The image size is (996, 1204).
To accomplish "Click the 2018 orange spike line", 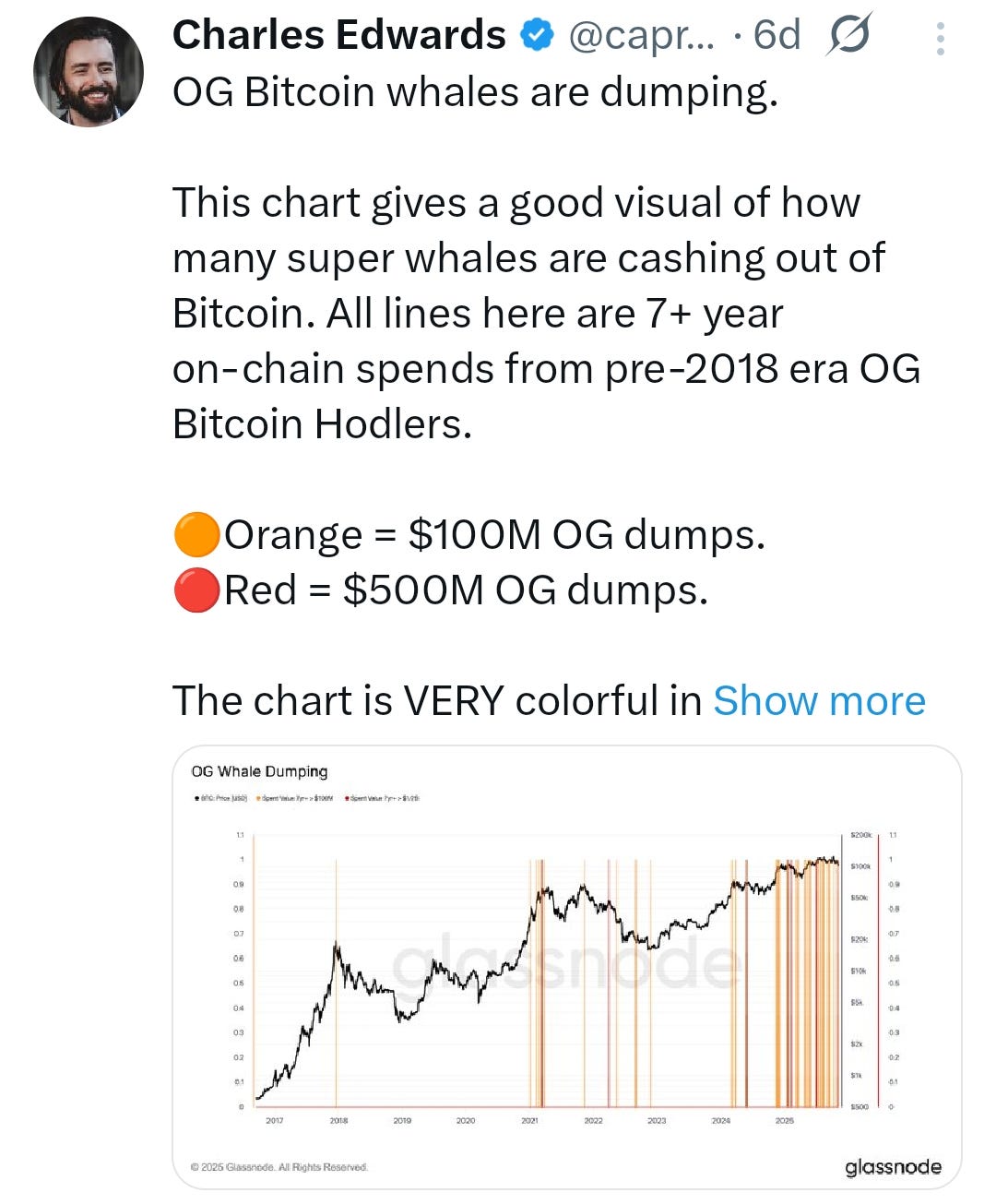I will click(x=336, y=983).
